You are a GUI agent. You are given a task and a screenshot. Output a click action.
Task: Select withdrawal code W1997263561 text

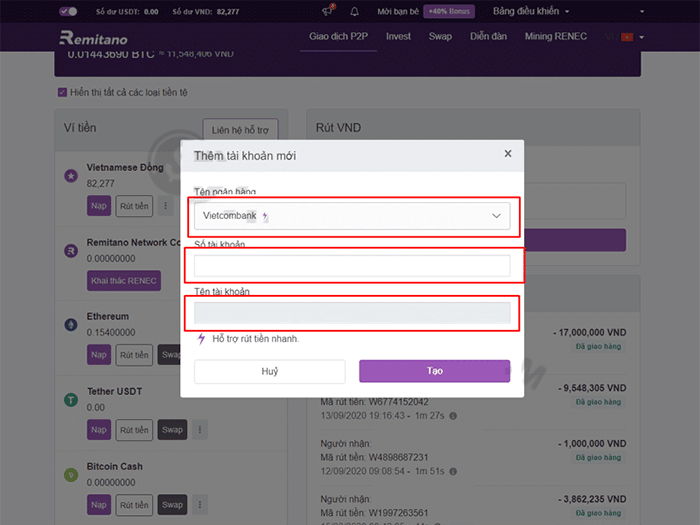(x=398, y=512)
